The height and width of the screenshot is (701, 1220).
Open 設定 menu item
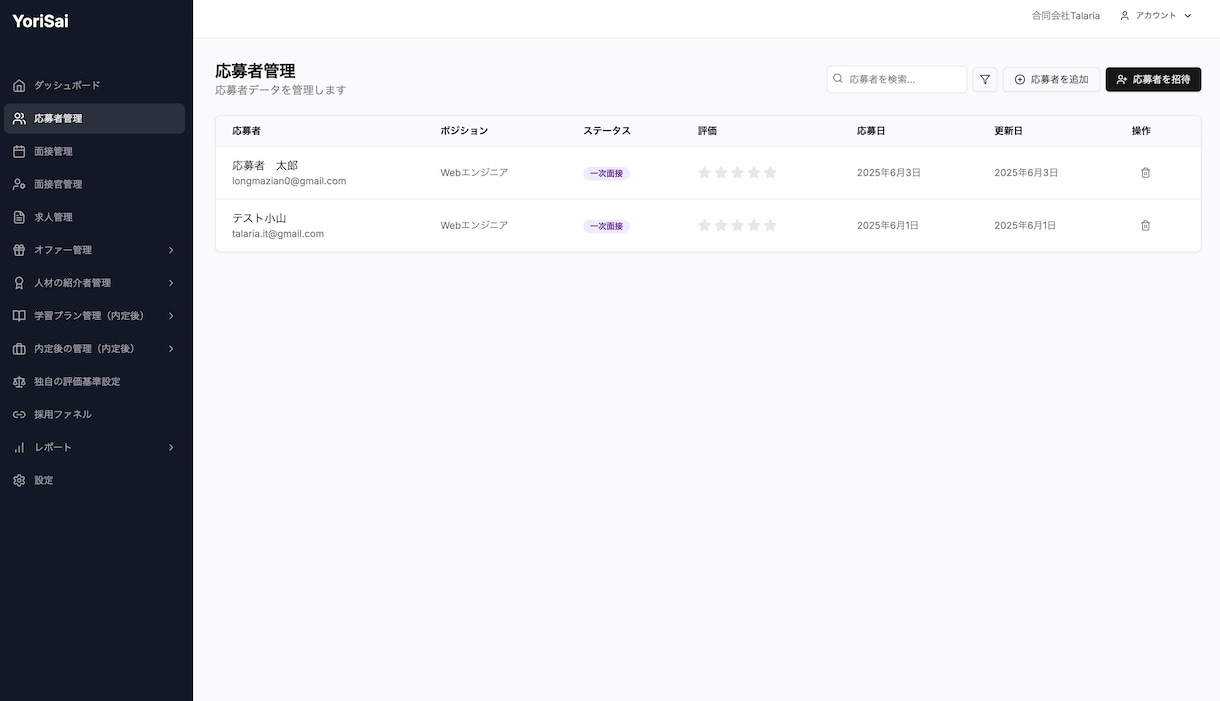point(94,480)
